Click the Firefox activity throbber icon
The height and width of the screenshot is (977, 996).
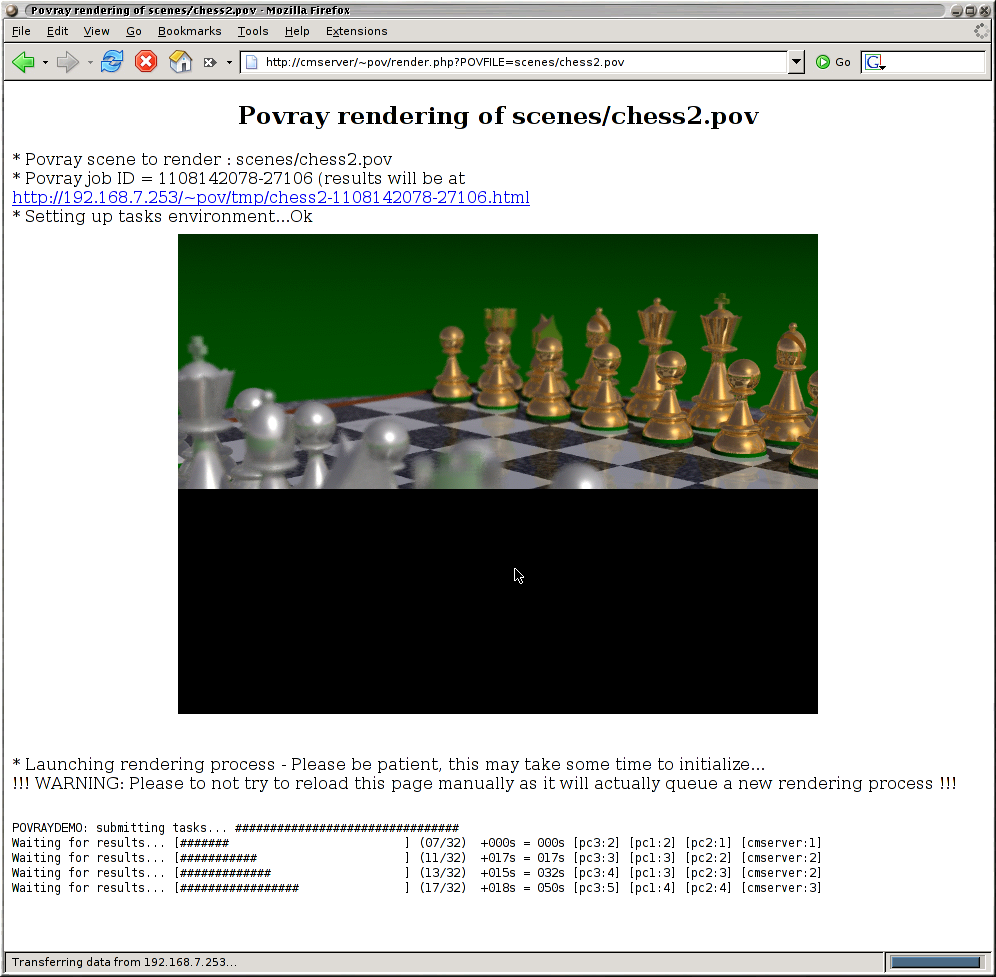click(982, 30)
